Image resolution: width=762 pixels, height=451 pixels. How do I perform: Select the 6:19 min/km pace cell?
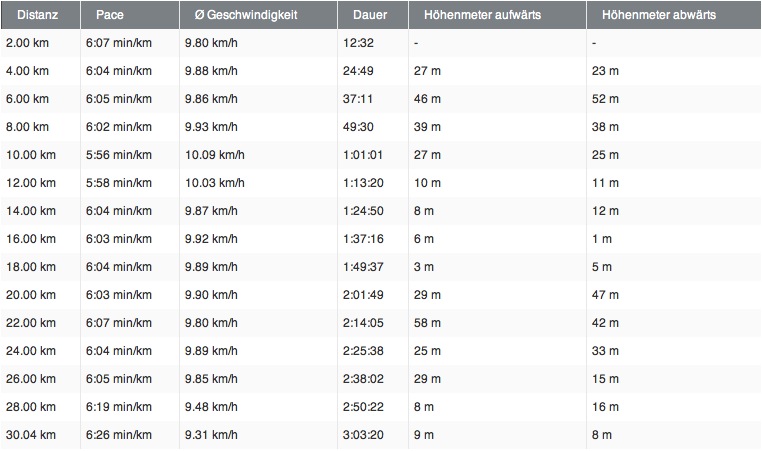pos(124,407)
